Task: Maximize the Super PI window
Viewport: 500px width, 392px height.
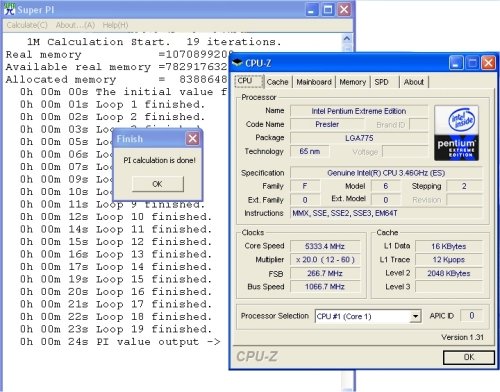Action: tap(328, 10)
